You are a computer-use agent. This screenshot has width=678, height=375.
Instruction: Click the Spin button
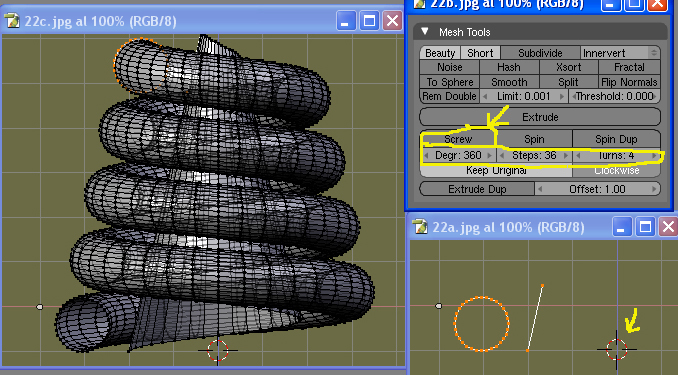tap(534, 139)
